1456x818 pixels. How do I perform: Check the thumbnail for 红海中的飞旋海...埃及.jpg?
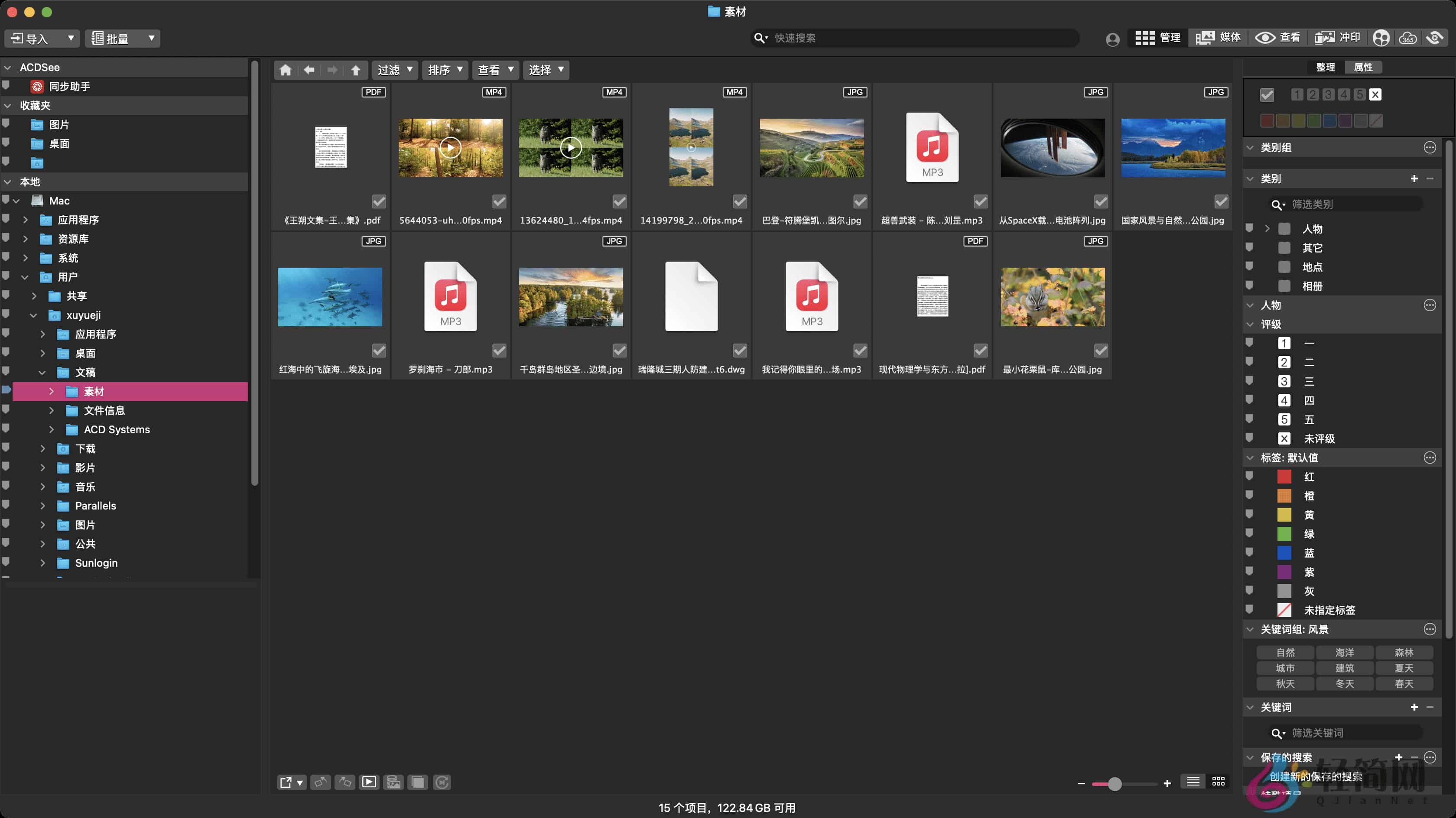point(379,351)
